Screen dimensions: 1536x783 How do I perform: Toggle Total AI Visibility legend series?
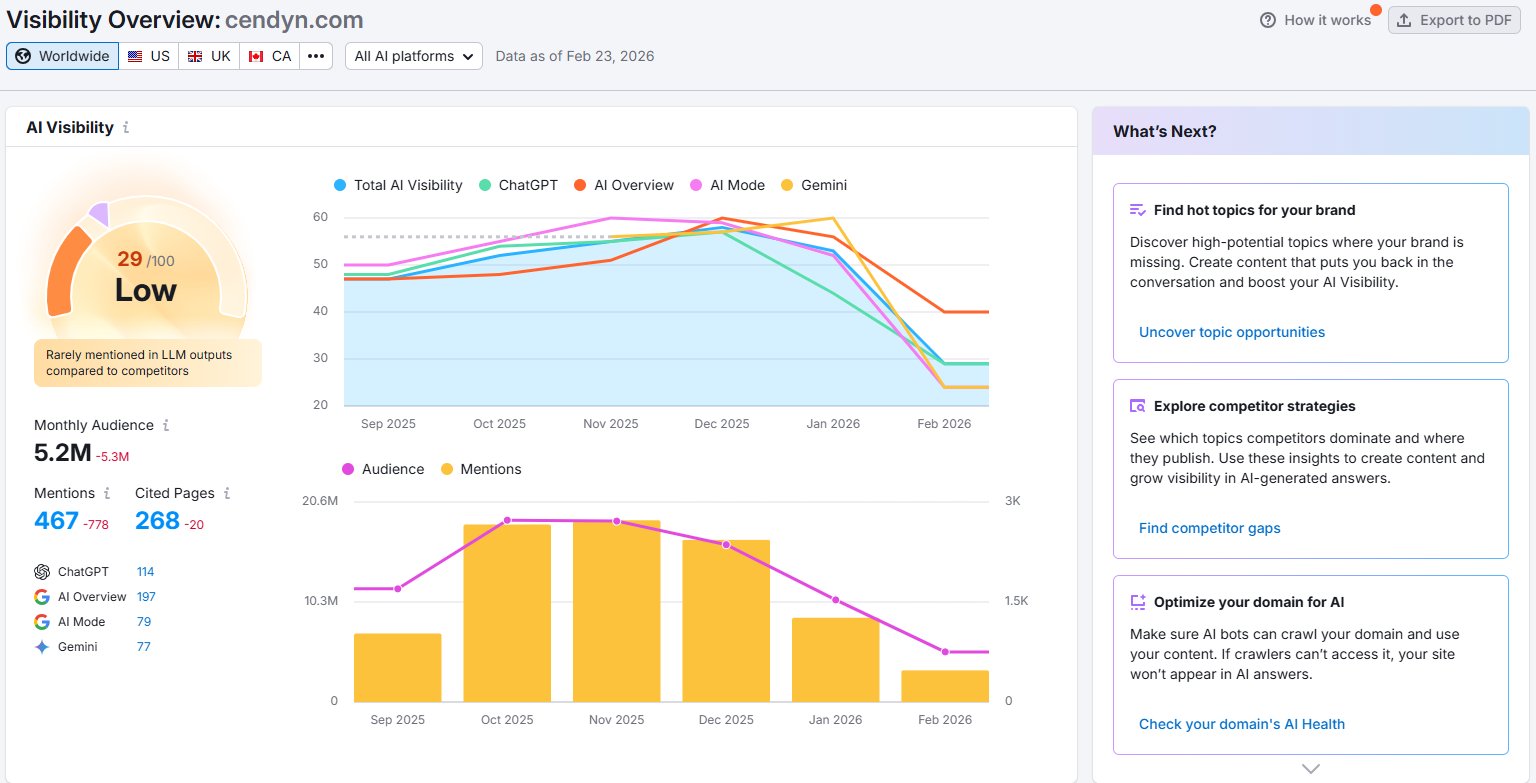[398, 185]
